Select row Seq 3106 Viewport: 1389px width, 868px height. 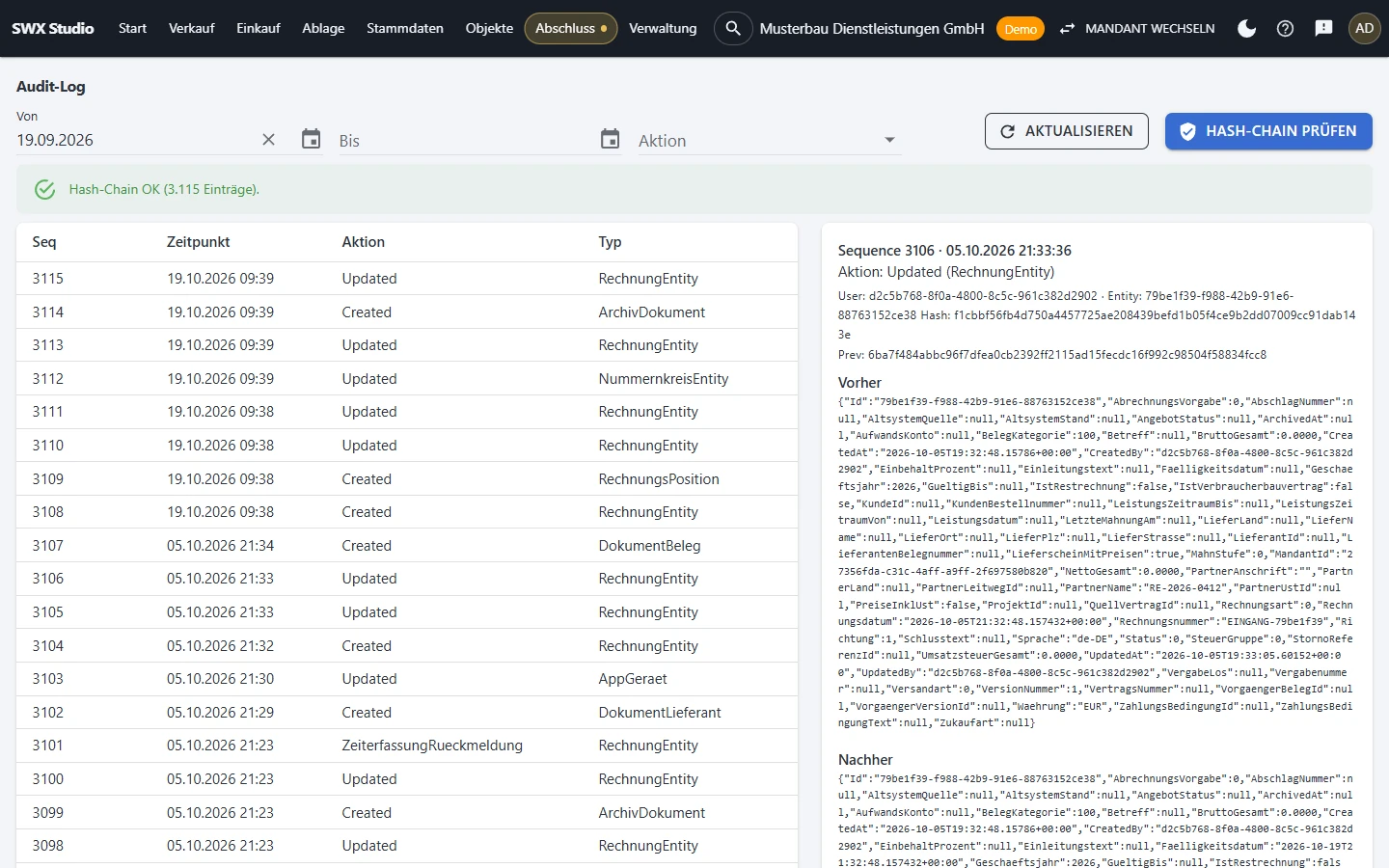[407, 579]
